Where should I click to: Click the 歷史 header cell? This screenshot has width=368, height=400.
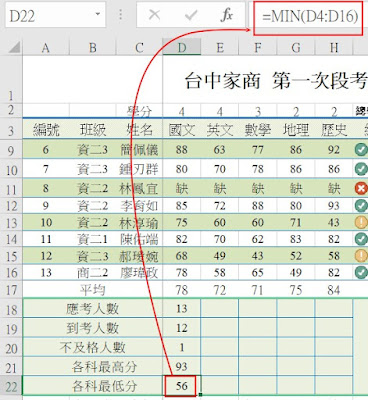[x=334, y=129]
